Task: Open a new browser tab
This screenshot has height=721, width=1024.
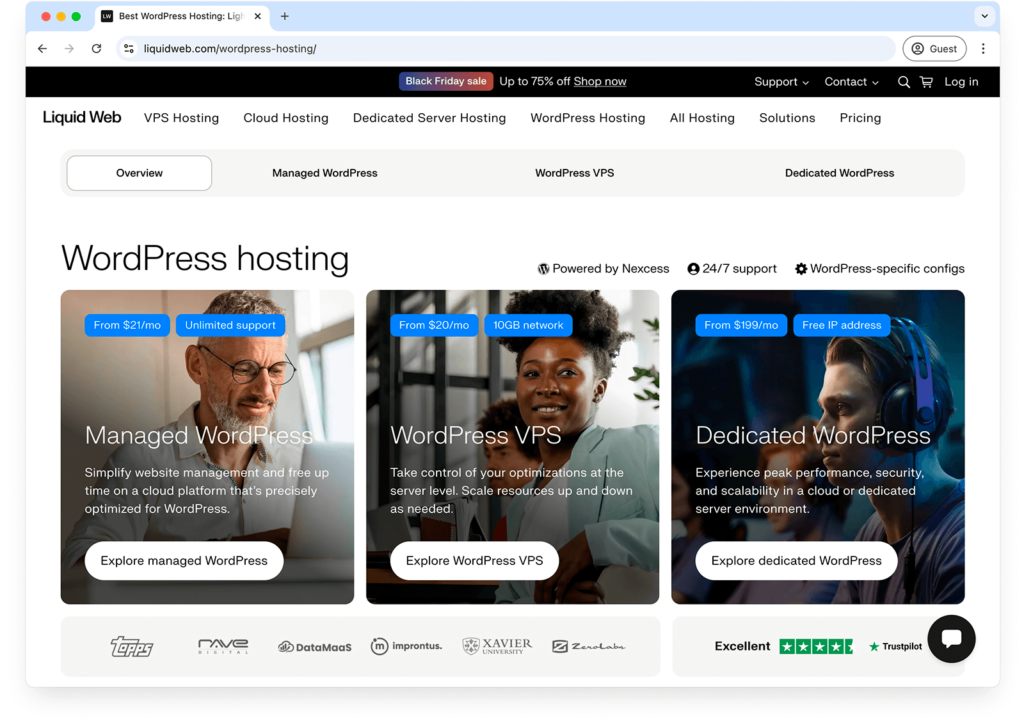Action: pyautogui.click(x=285, y=16)
